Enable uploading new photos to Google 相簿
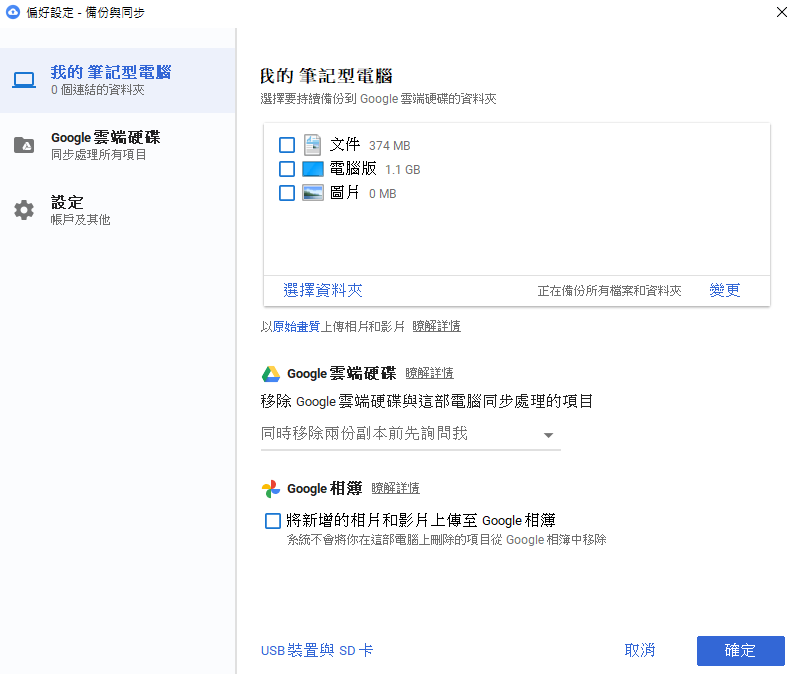 tap(273, 521)
